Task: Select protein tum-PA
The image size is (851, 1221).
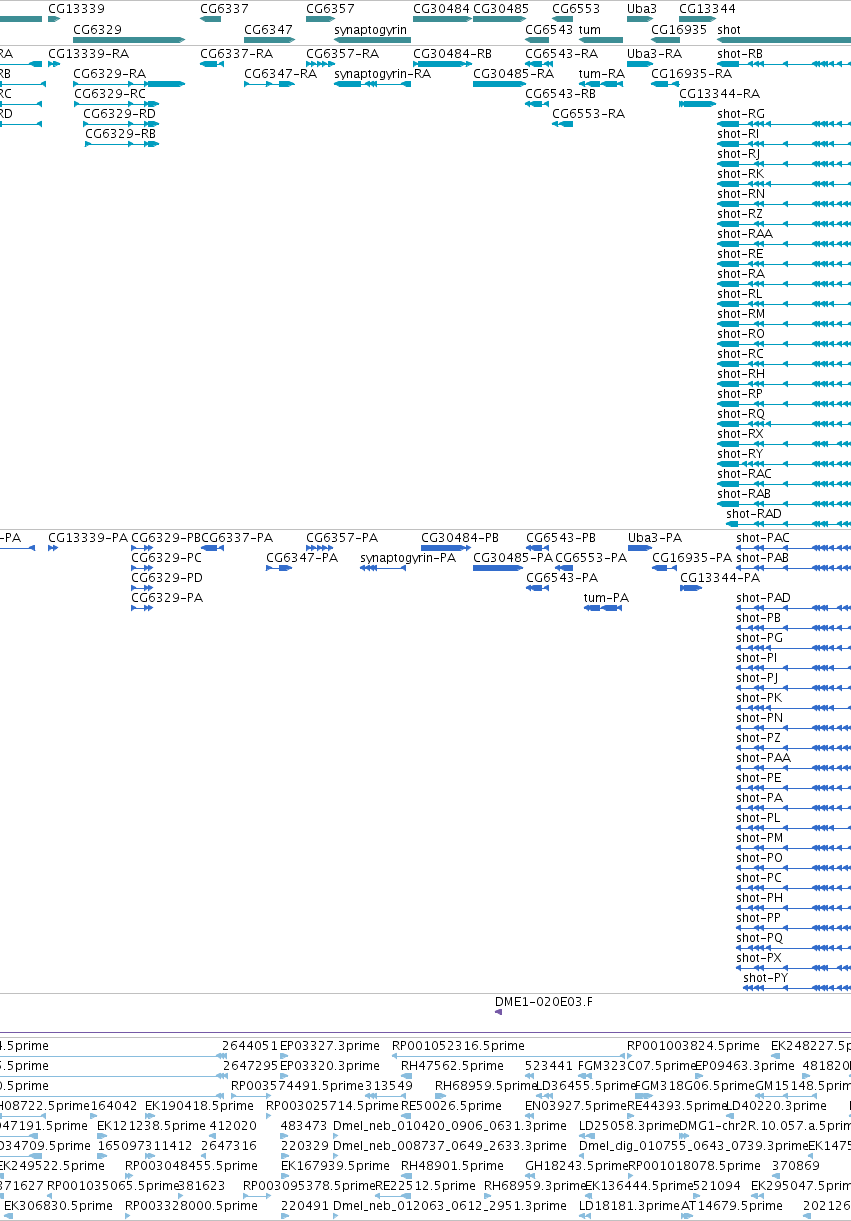Action: 607,598
